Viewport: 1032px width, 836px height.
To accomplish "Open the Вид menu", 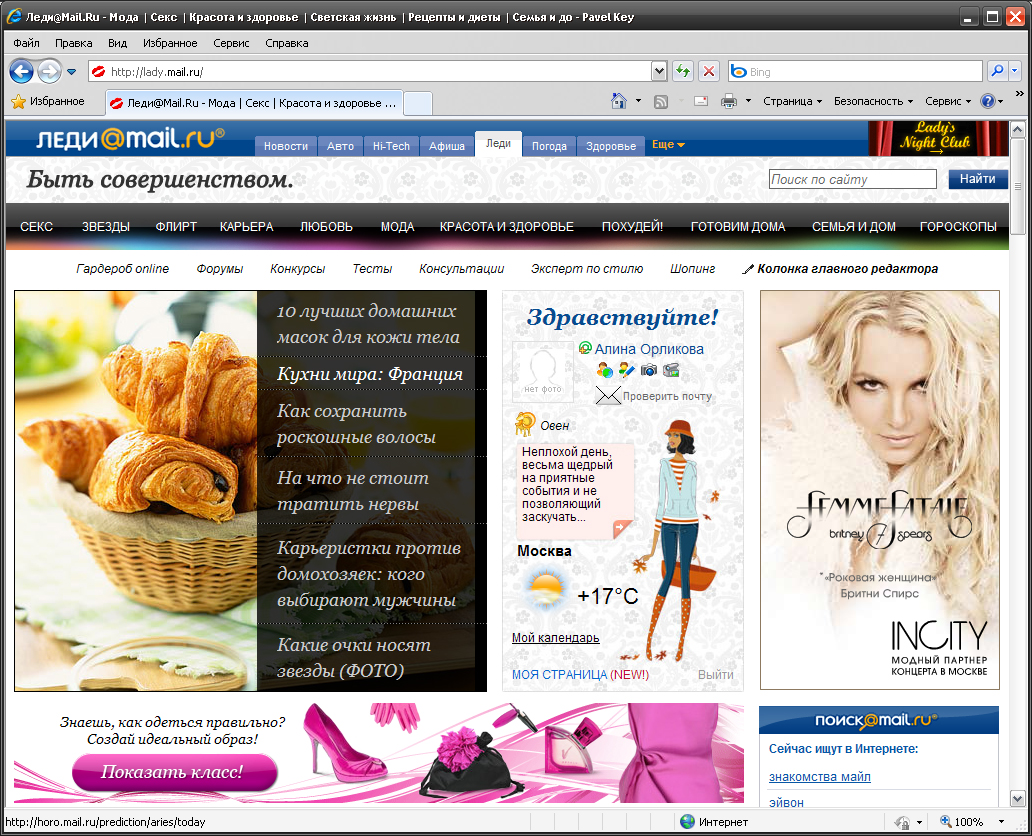I will click(117, 43).
